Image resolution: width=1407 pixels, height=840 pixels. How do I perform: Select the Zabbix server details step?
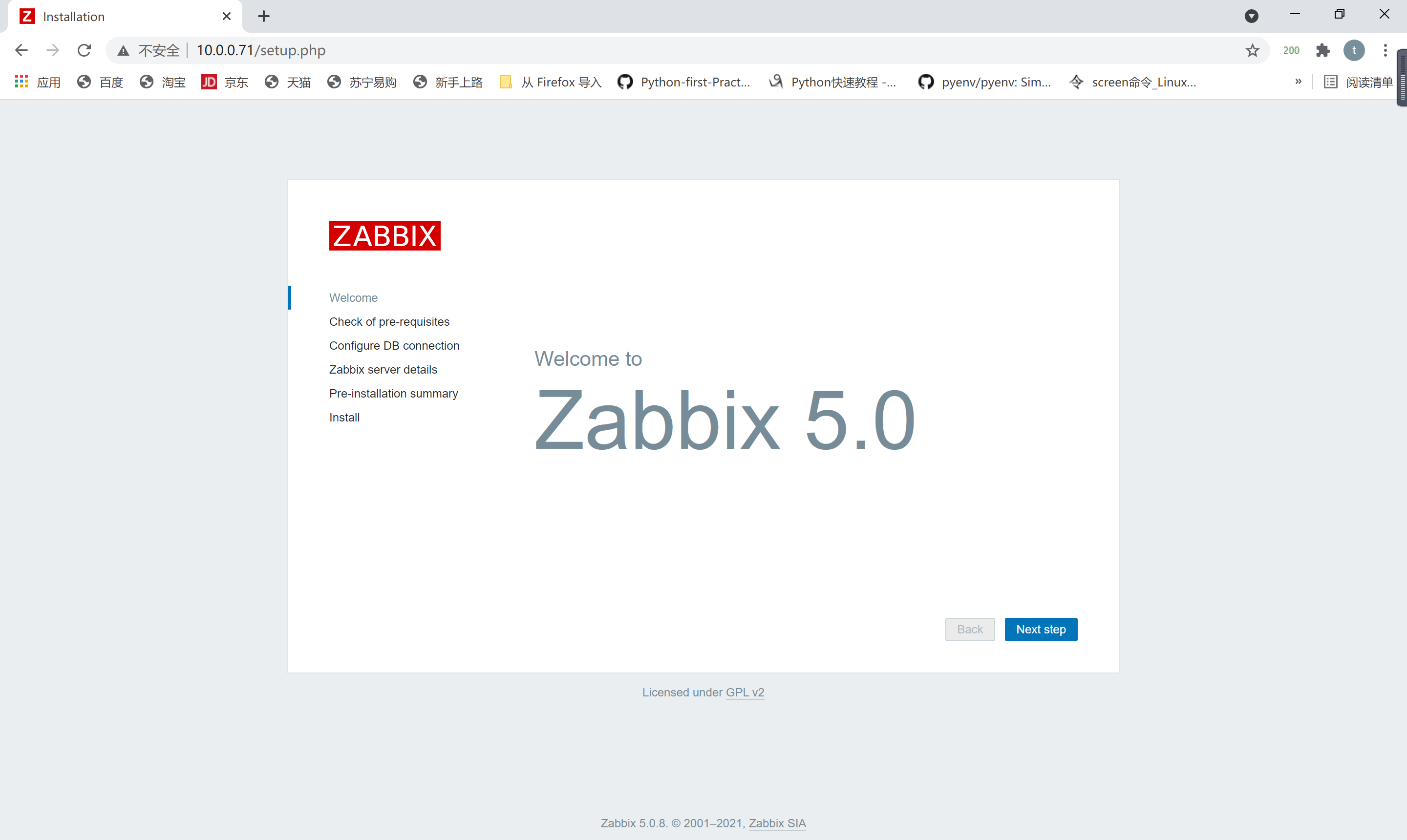click(x=384, y=370)
